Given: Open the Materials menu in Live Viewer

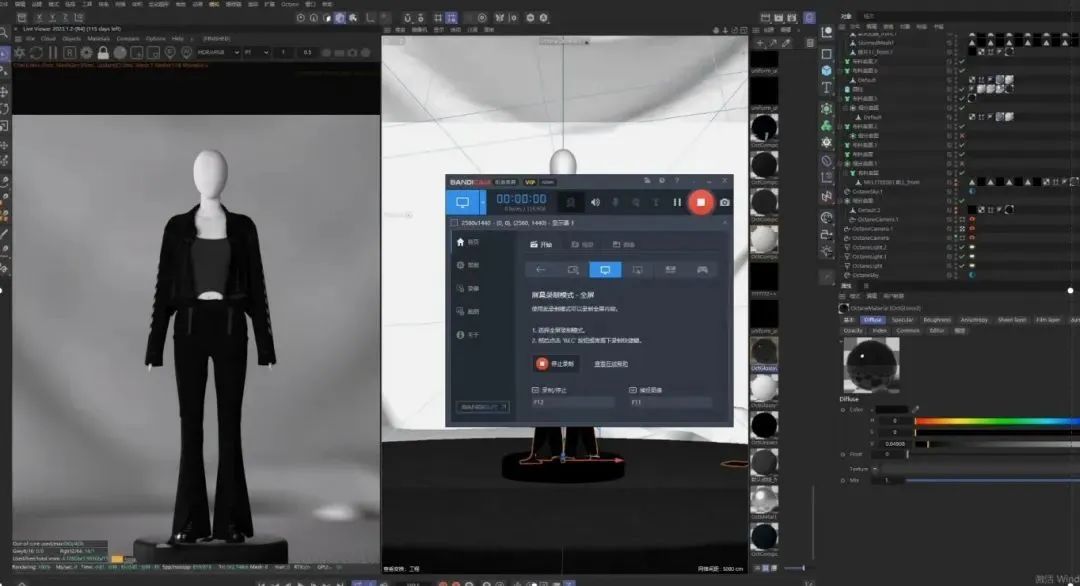Looking at the screenshot, I should coord(99,39).
